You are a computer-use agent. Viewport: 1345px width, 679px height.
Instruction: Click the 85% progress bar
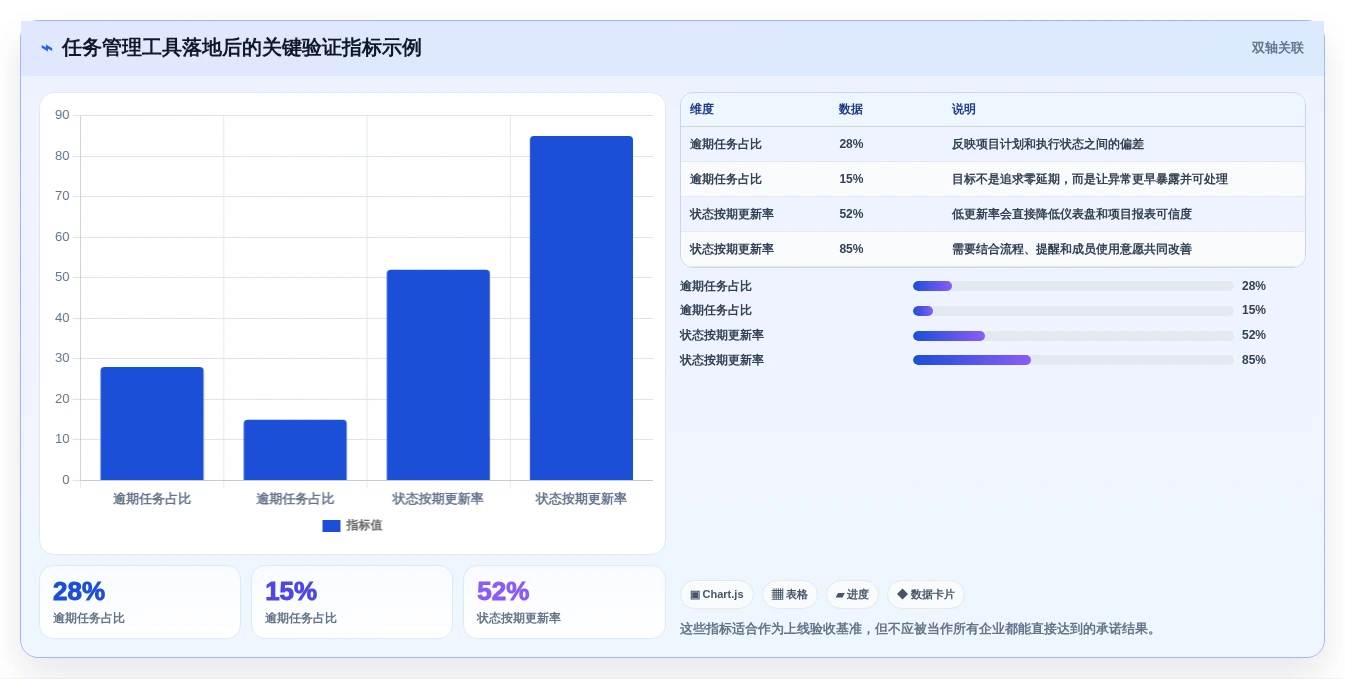click(x=1073, y=360)
